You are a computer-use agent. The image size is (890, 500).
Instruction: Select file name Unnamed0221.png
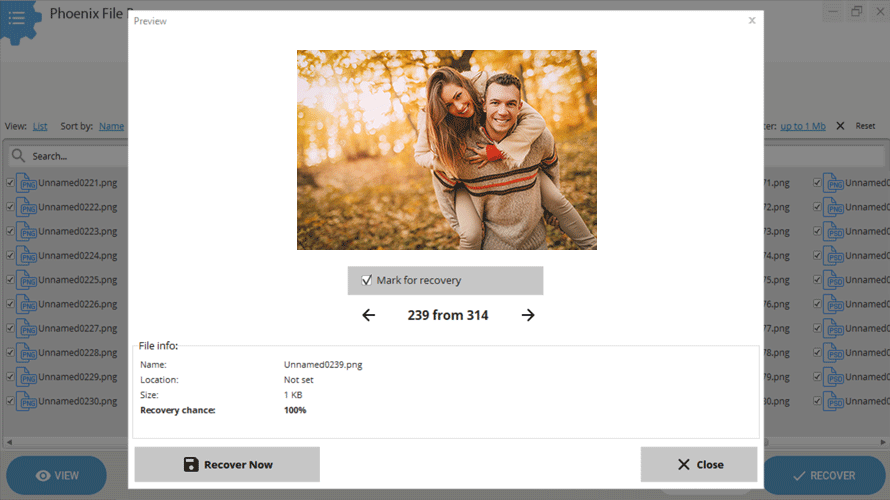pos(78,183)
